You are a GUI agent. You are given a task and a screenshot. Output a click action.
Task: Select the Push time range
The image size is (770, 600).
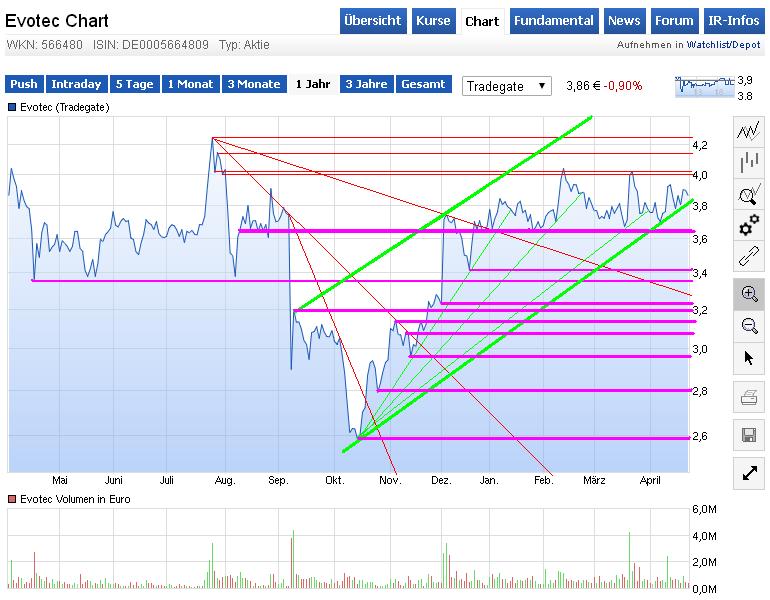[x=24, y=84]
